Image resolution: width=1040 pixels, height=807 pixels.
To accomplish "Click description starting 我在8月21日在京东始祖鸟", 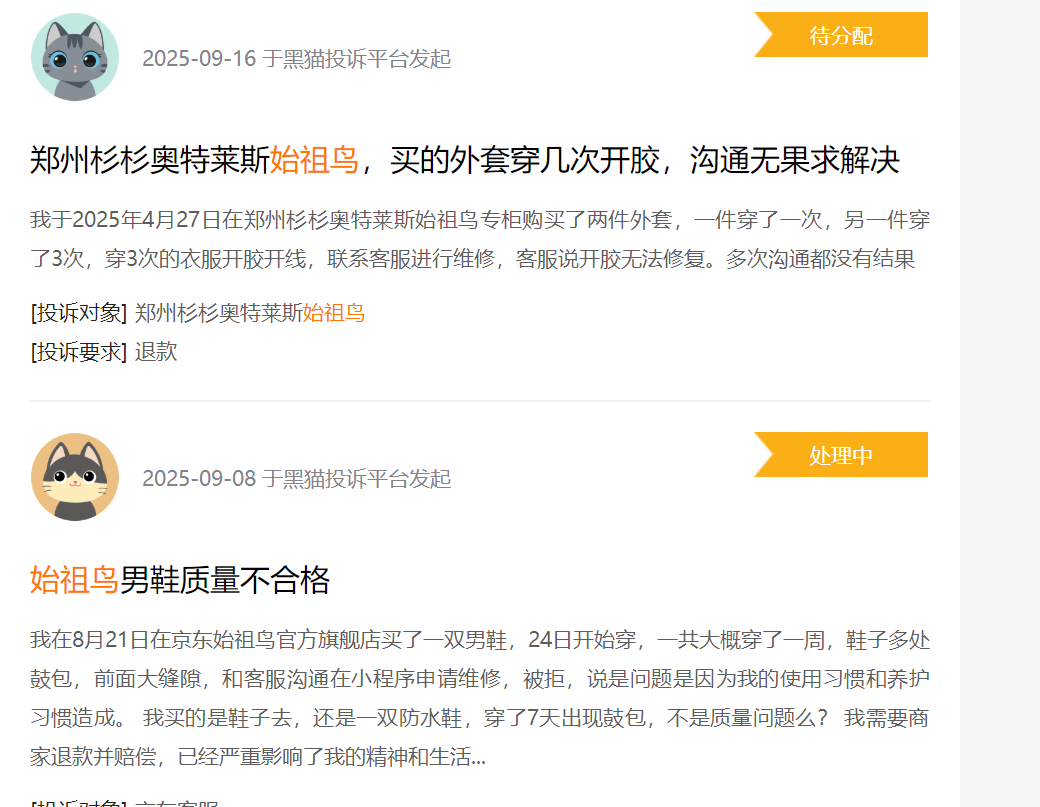I will point(480,698).
